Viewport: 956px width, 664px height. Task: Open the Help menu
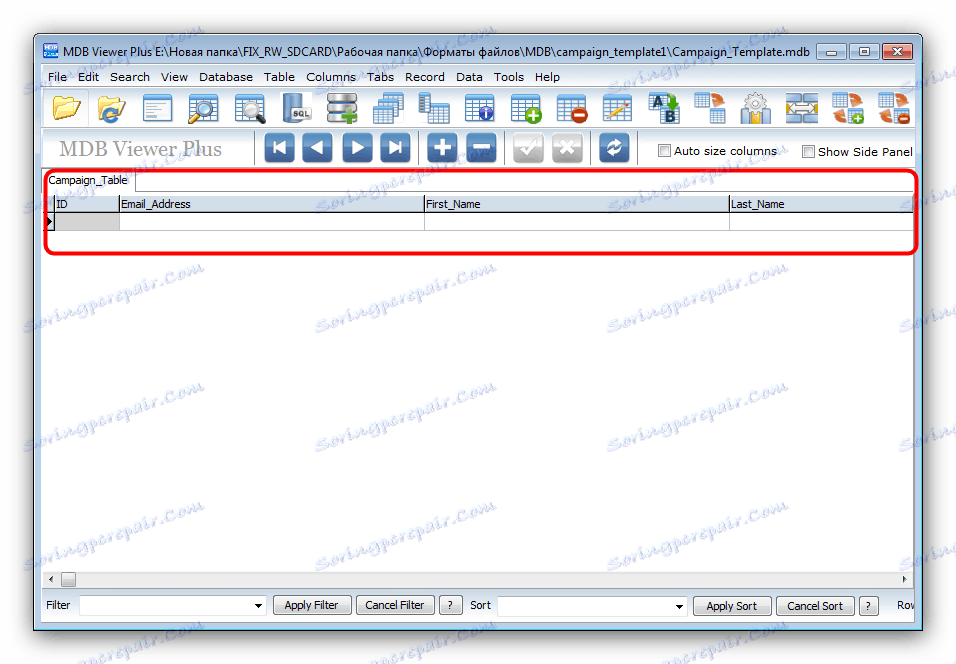pos(548,77)
